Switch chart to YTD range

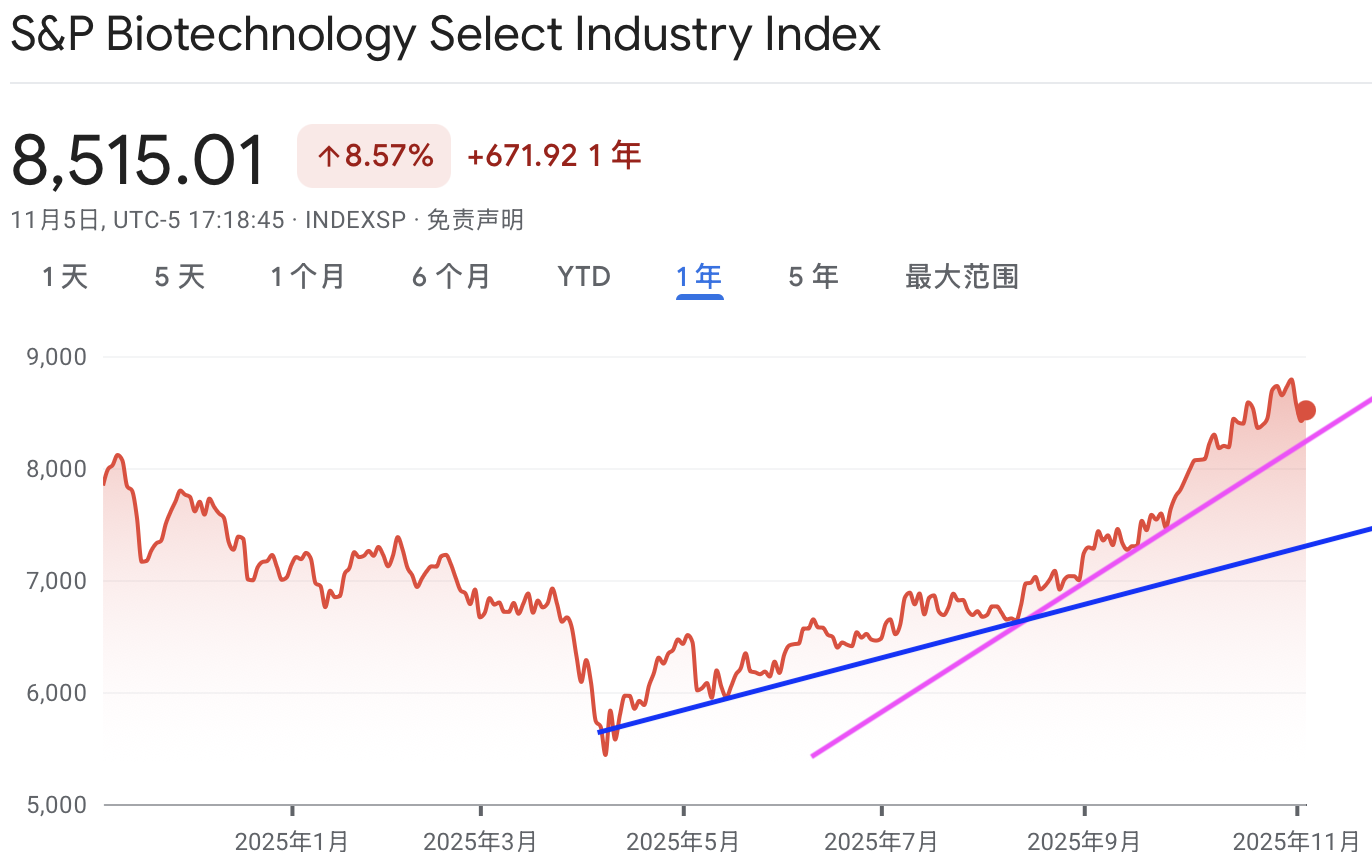[584, 277]
